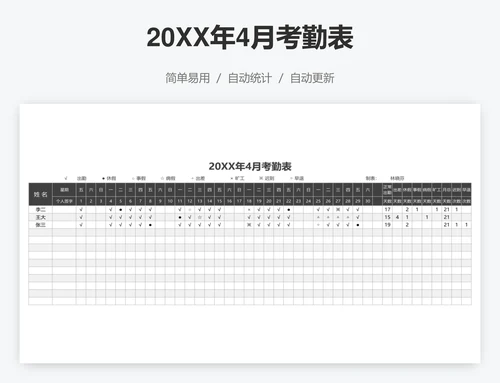Click the × 旷工 legend entry
This screenshot has width=500, height=383.
[237, 178]
